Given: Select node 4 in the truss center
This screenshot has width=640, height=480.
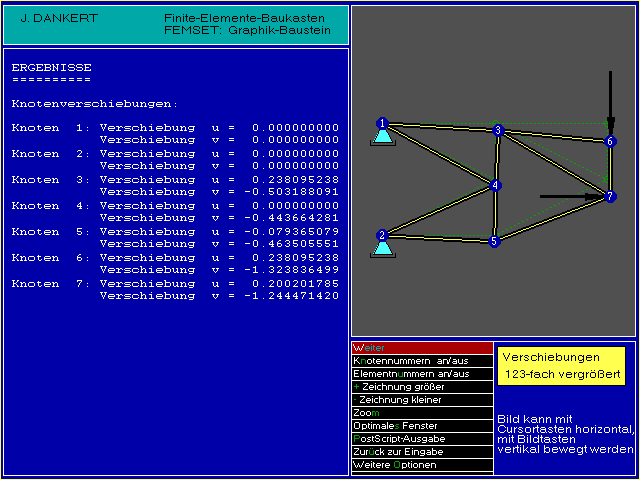Looking at the screenshot, I should point(494,185).
